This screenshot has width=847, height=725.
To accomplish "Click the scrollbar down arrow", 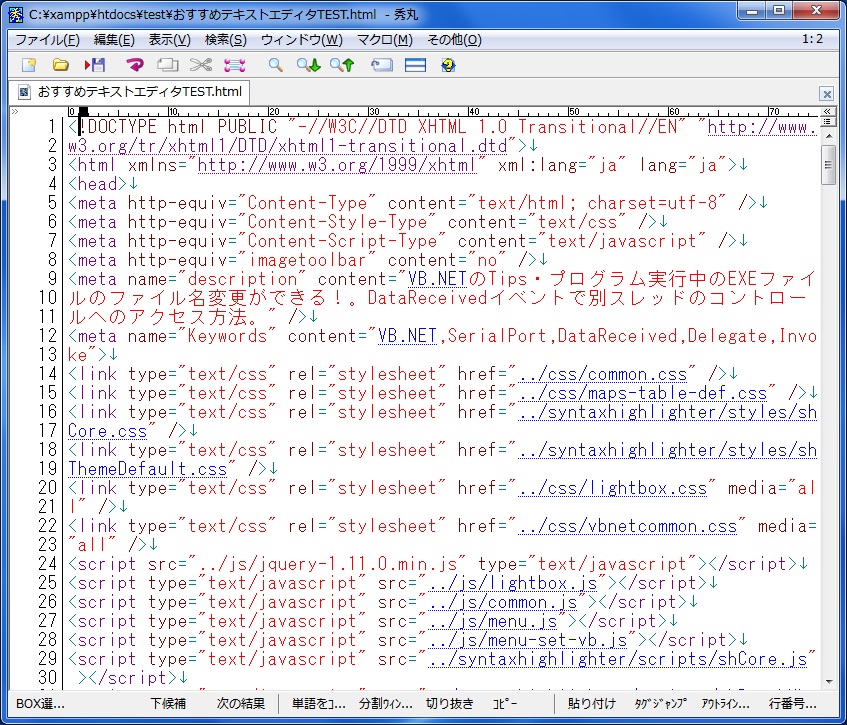I will pyautogui.click(x=828, y=682).
